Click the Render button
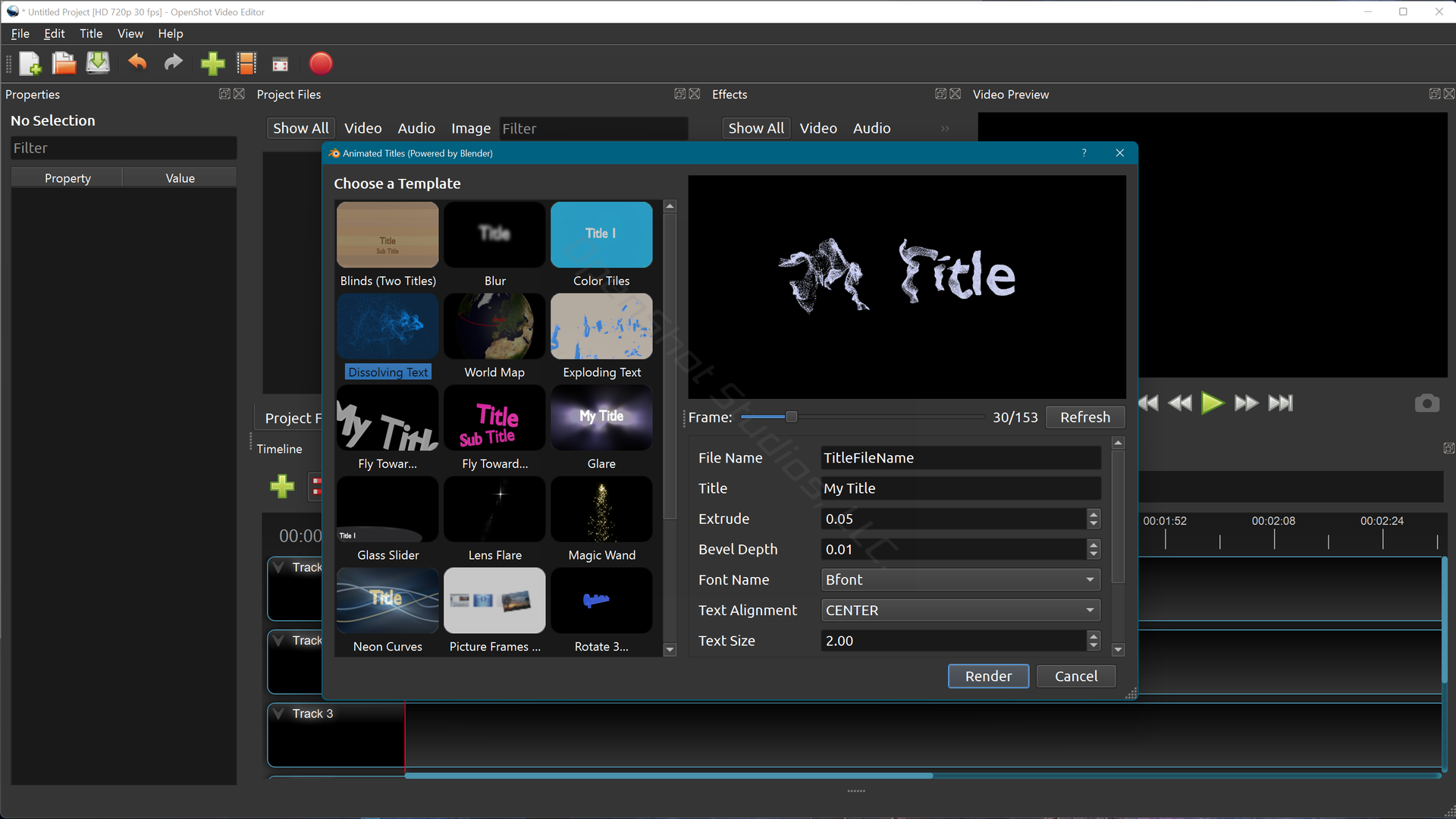 click(x=987, y=676)
